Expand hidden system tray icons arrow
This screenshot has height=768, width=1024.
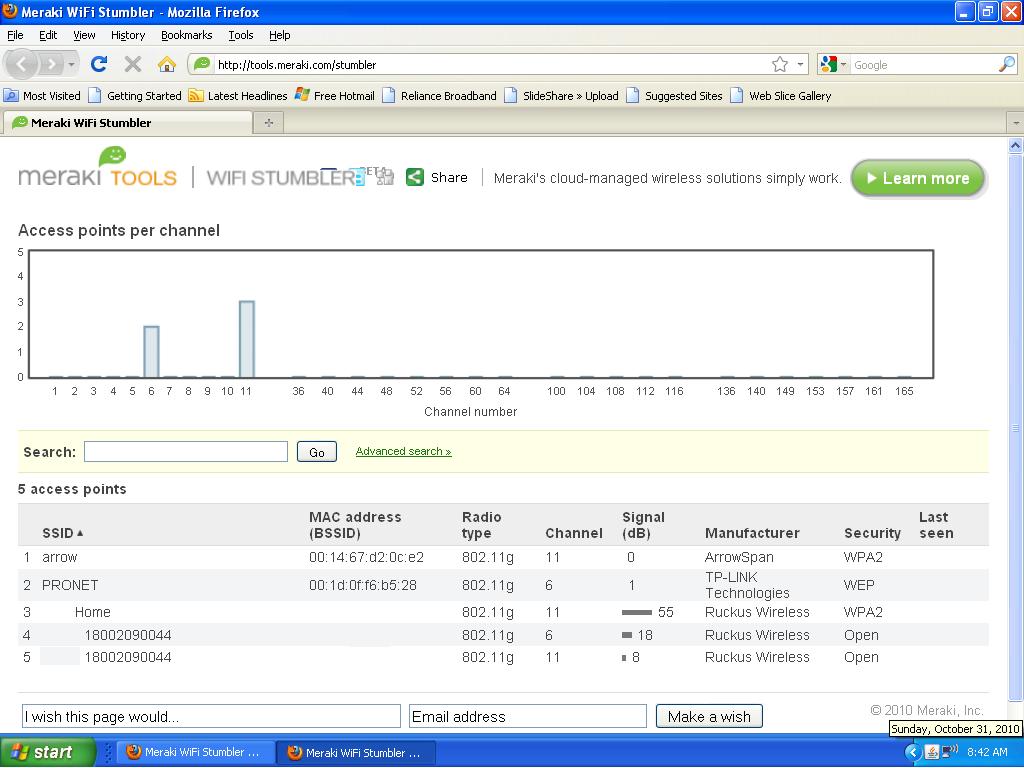912,752
